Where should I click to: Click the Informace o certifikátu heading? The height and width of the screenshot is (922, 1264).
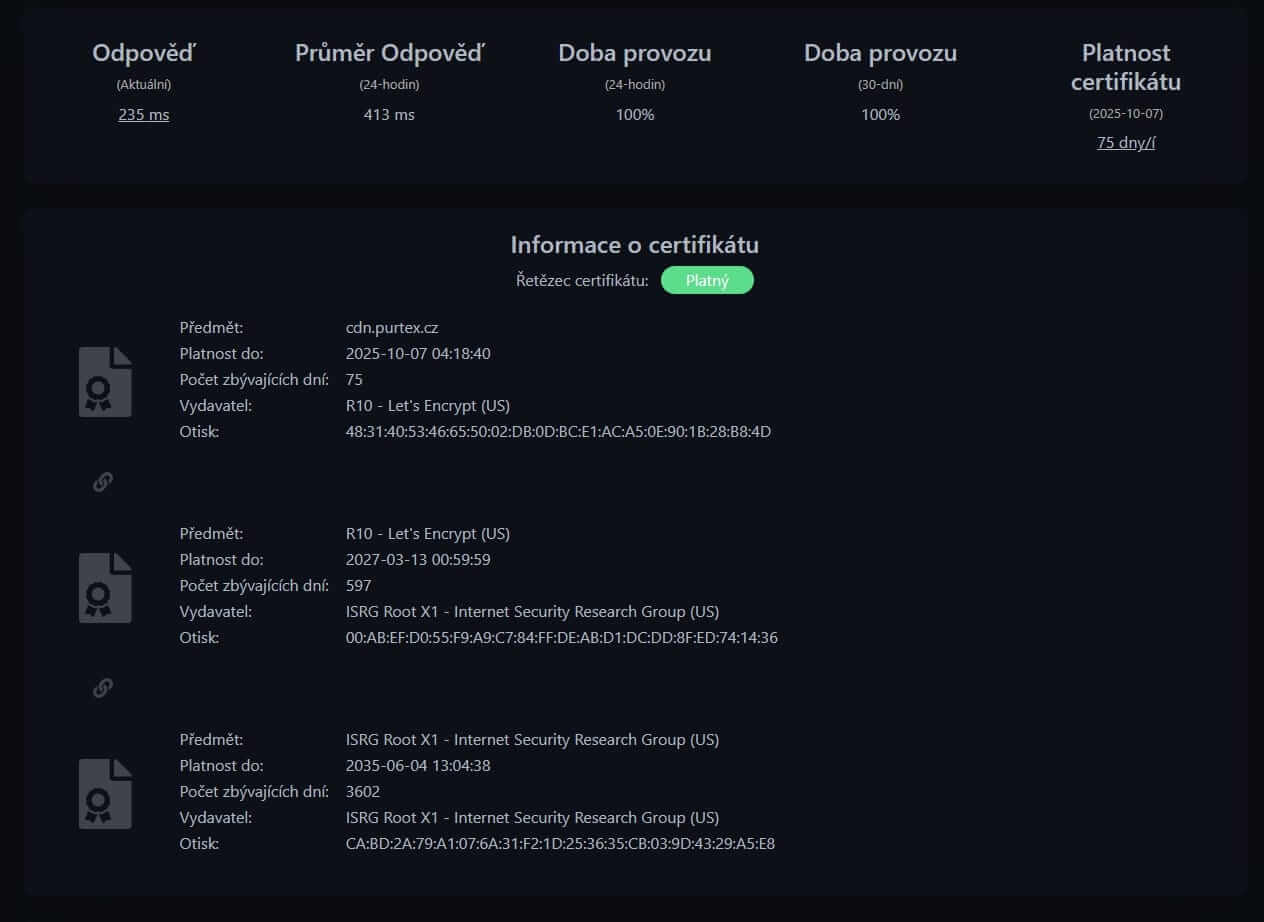point(635,244)
